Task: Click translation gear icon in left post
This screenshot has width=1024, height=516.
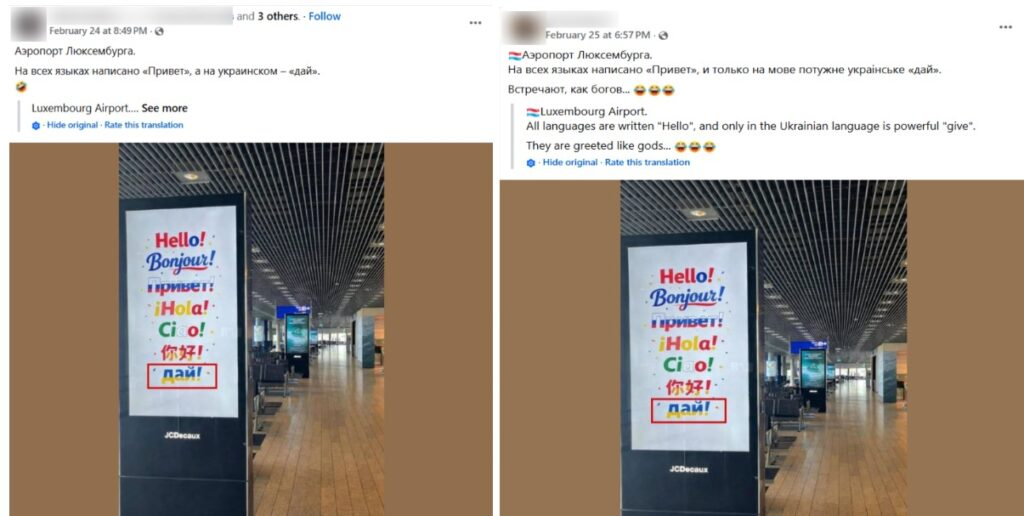Action: [36, 125]
